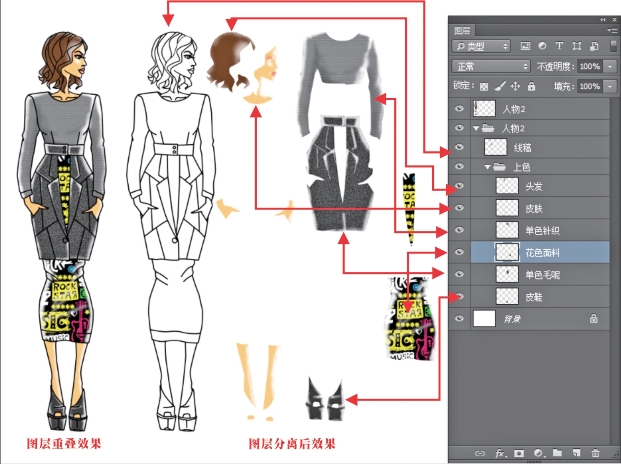
Task: Click the add layer mask icon
Action: pos(519,453)
